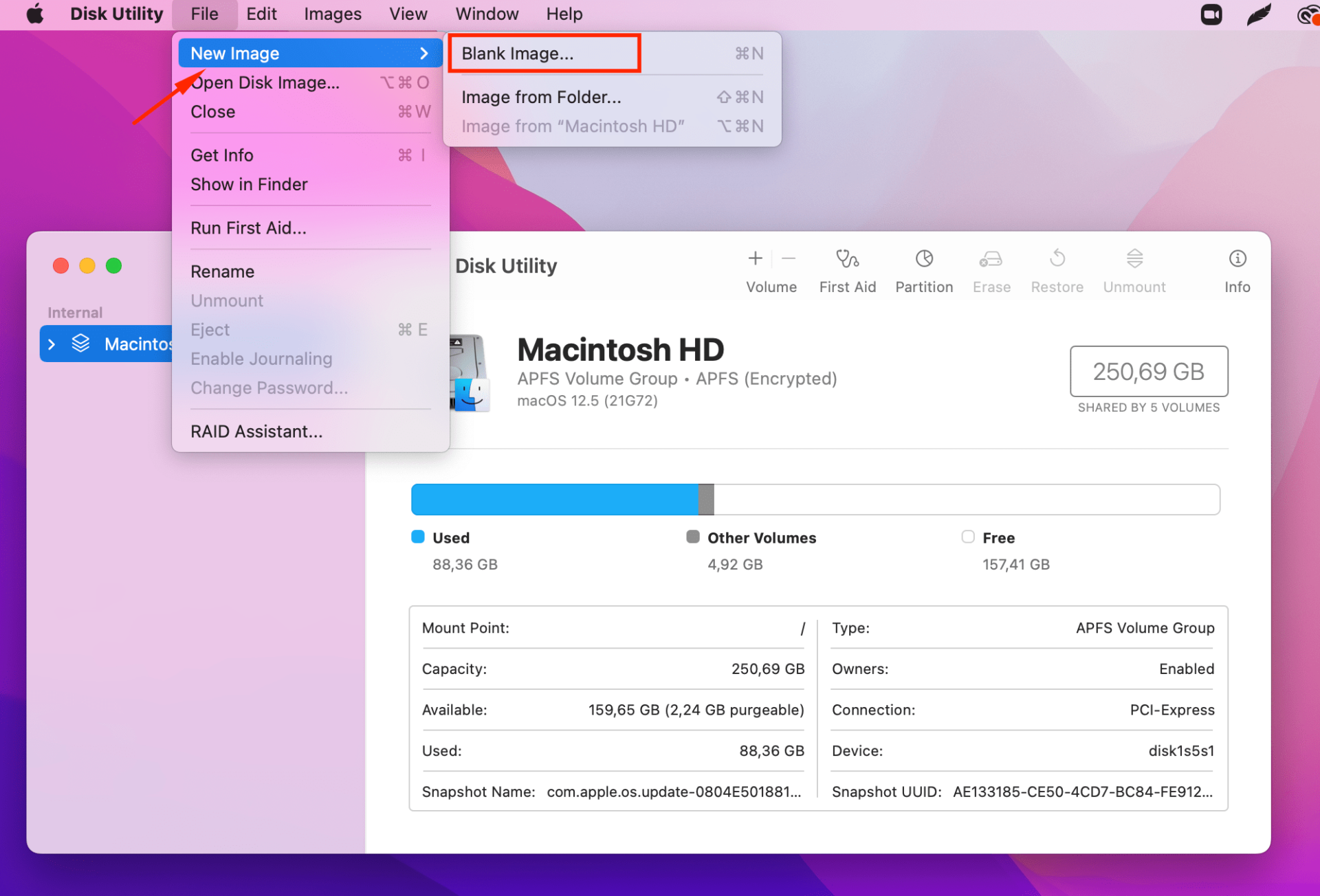Select the Erase toolbar icon
The height and width of the screenshot is (896, 1320).
coord(991,269)
